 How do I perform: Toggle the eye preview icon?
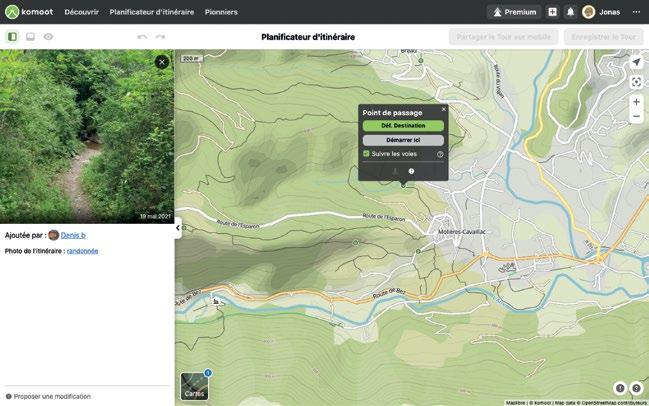(48, 37)
